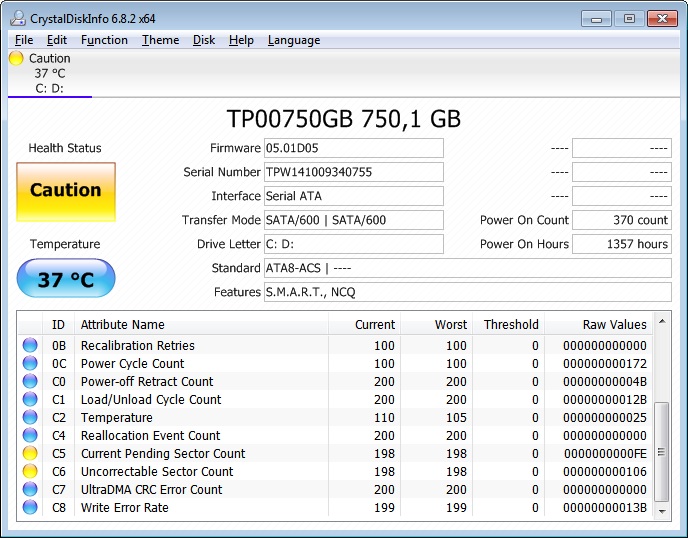Open the Disk menu
Image resolution: width=688 pixels, height=538 pixels.
204,40
